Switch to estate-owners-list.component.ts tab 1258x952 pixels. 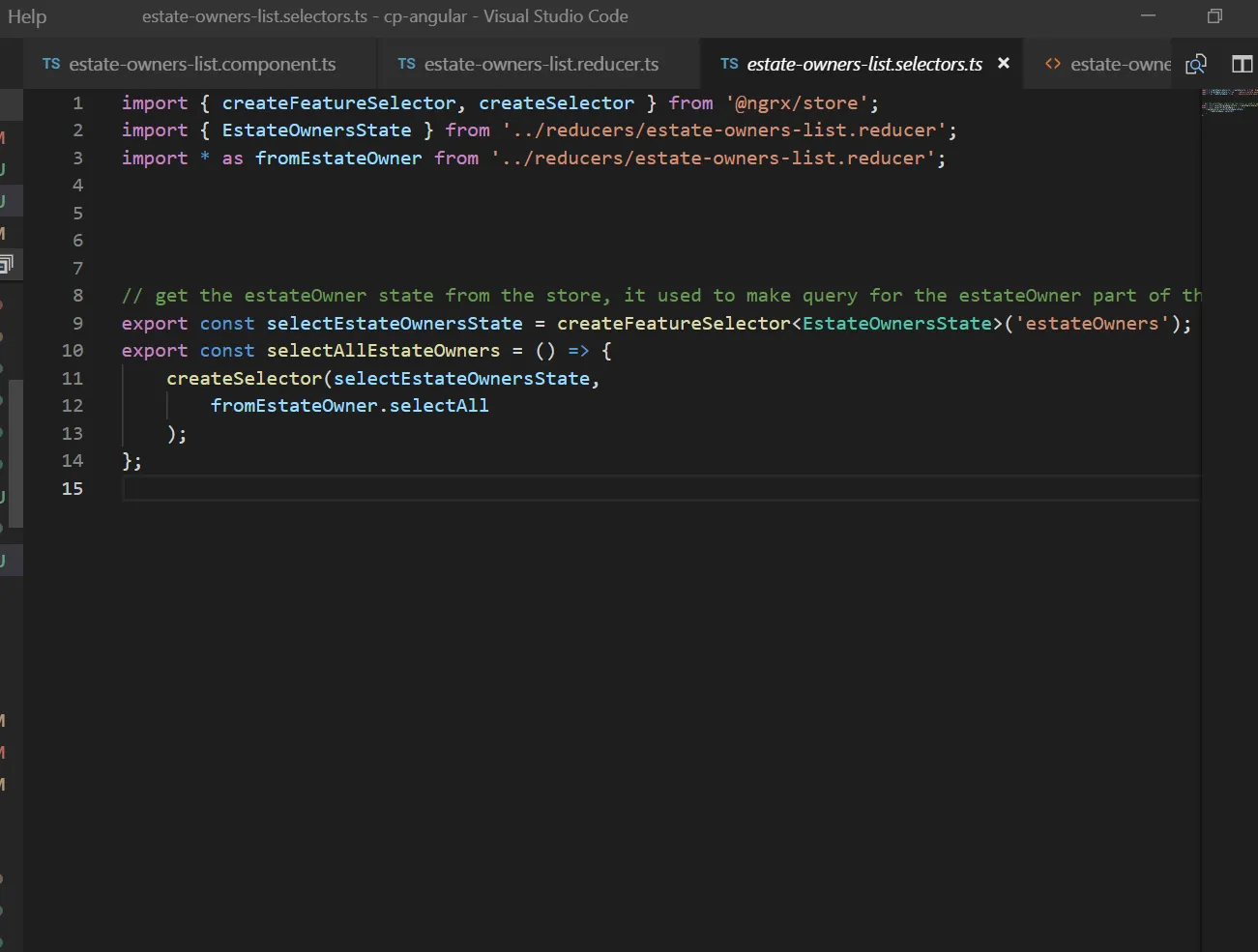point(202,64)
